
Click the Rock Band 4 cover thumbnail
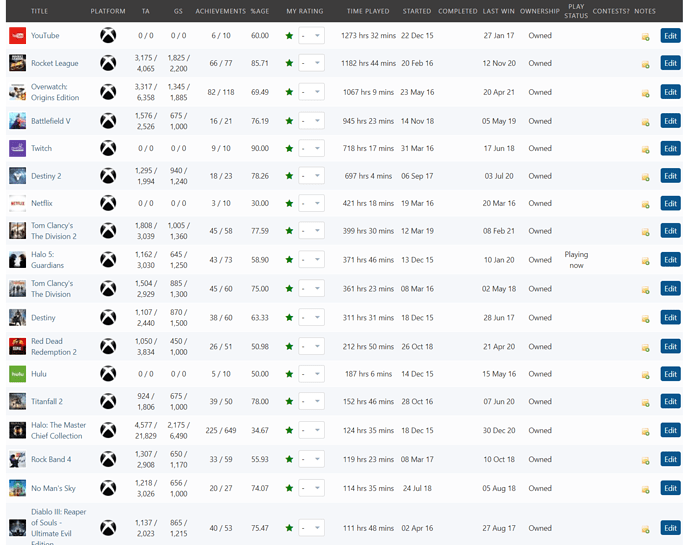coord(18,459)
